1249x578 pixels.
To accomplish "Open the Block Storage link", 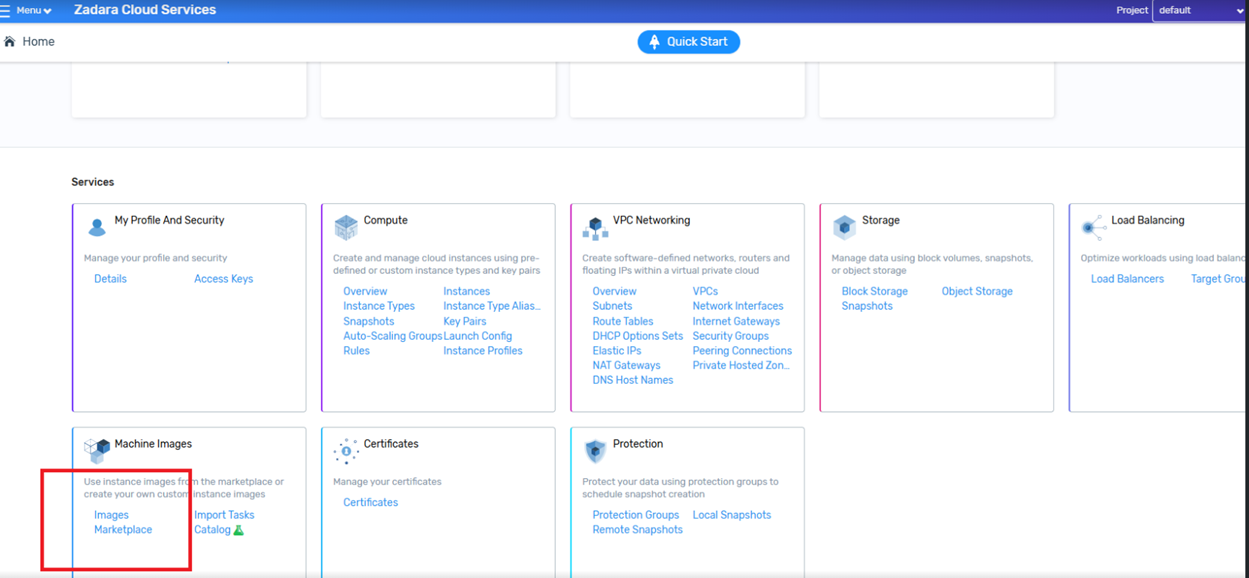I will [x=875, y=292].
